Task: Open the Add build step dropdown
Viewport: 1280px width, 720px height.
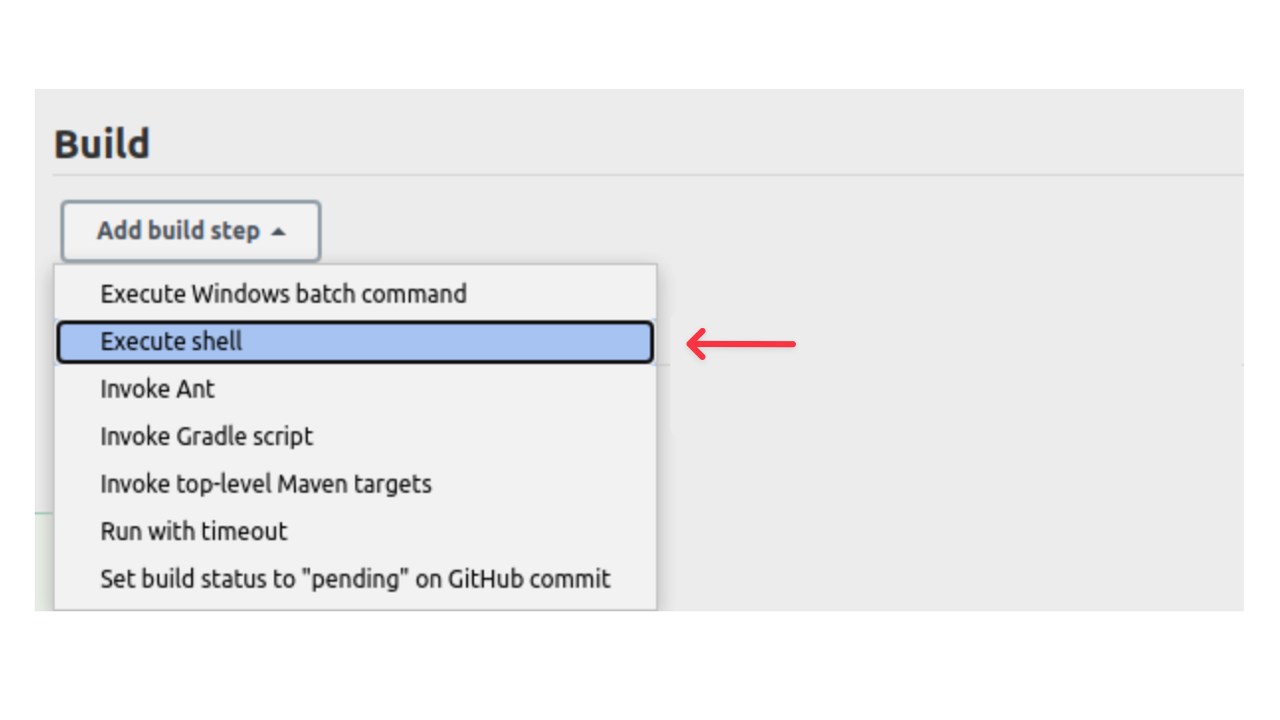Action: [x=190, y=231]
